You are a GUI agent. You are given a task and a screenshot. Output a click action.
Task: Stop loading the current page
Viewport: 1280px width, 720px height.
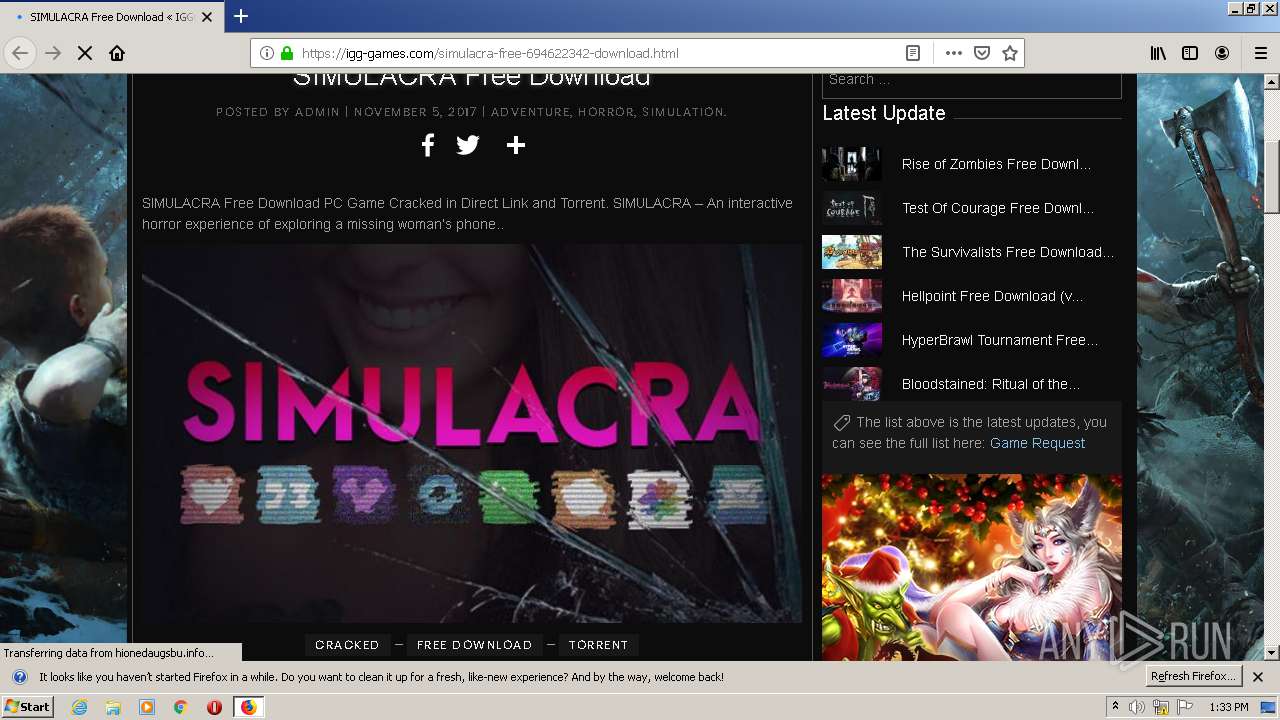coord(85,53)
